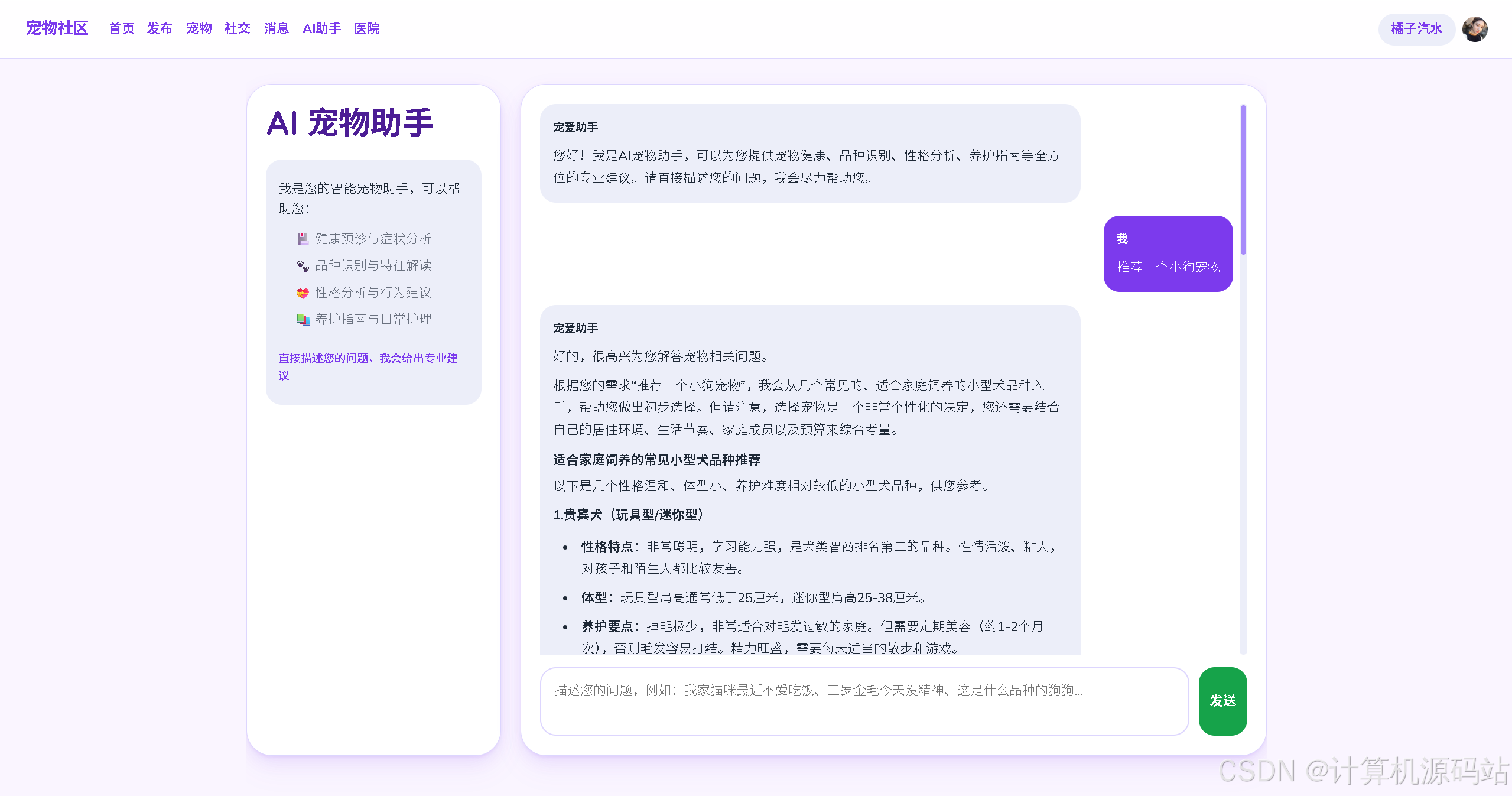Click the 直接描述您的问题 purple hint text
This screenshot has height=796, width=1512.
(368, 366)
